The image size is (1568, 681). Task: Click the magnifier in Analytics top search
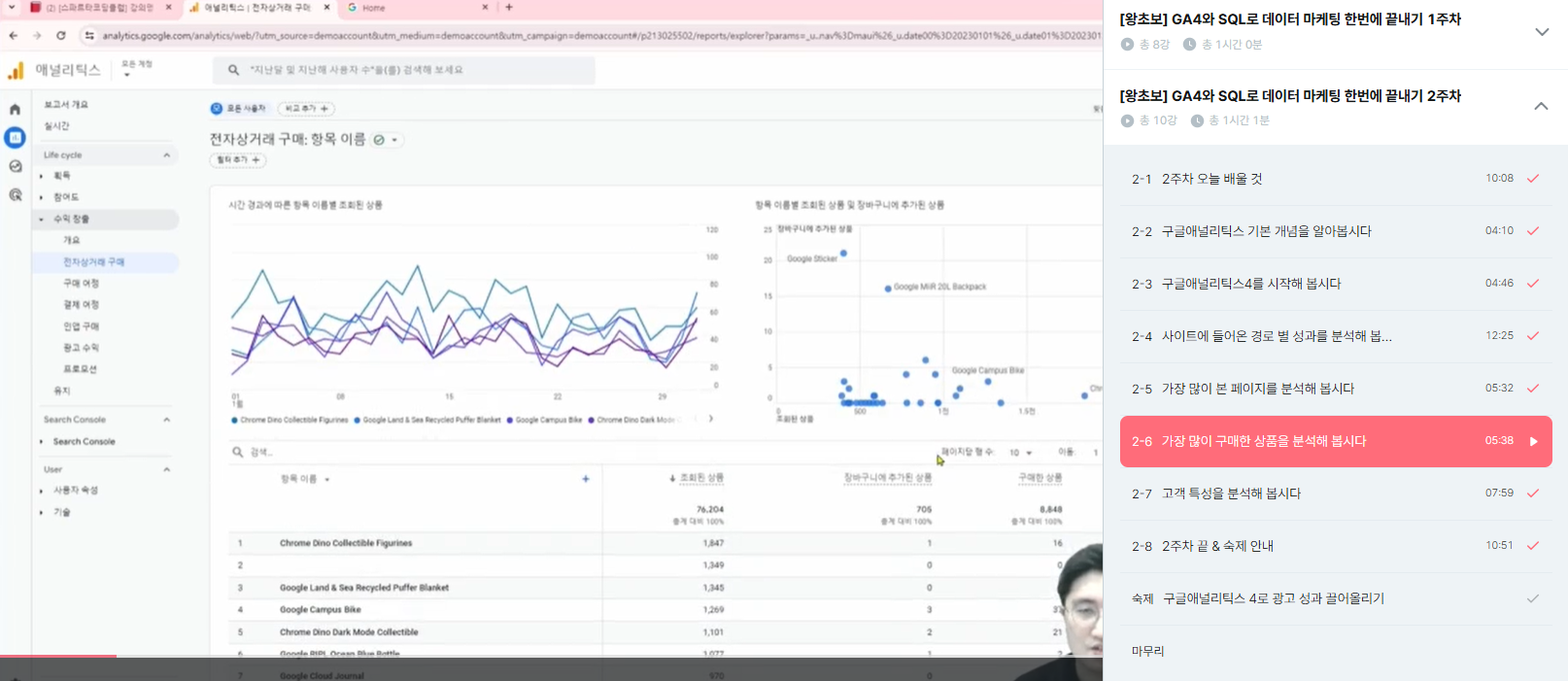[x=233, y=70]
